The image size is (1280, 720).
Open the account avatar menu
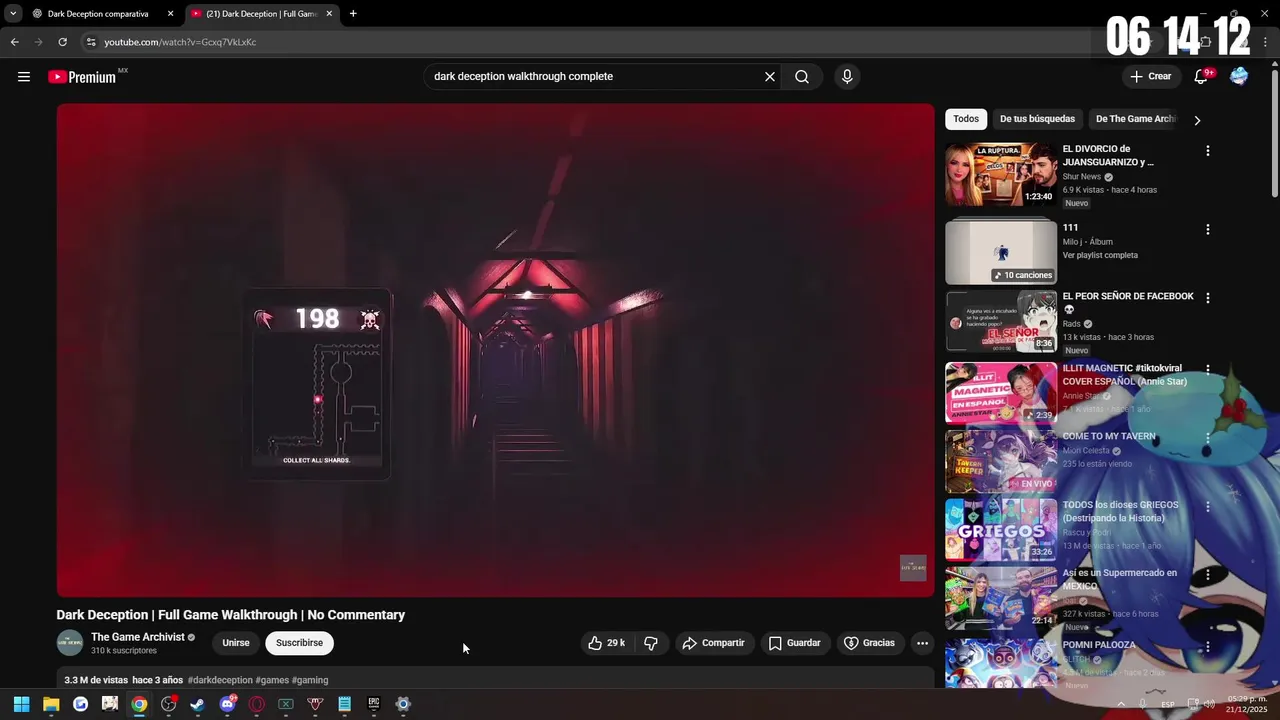[1239, 77]
